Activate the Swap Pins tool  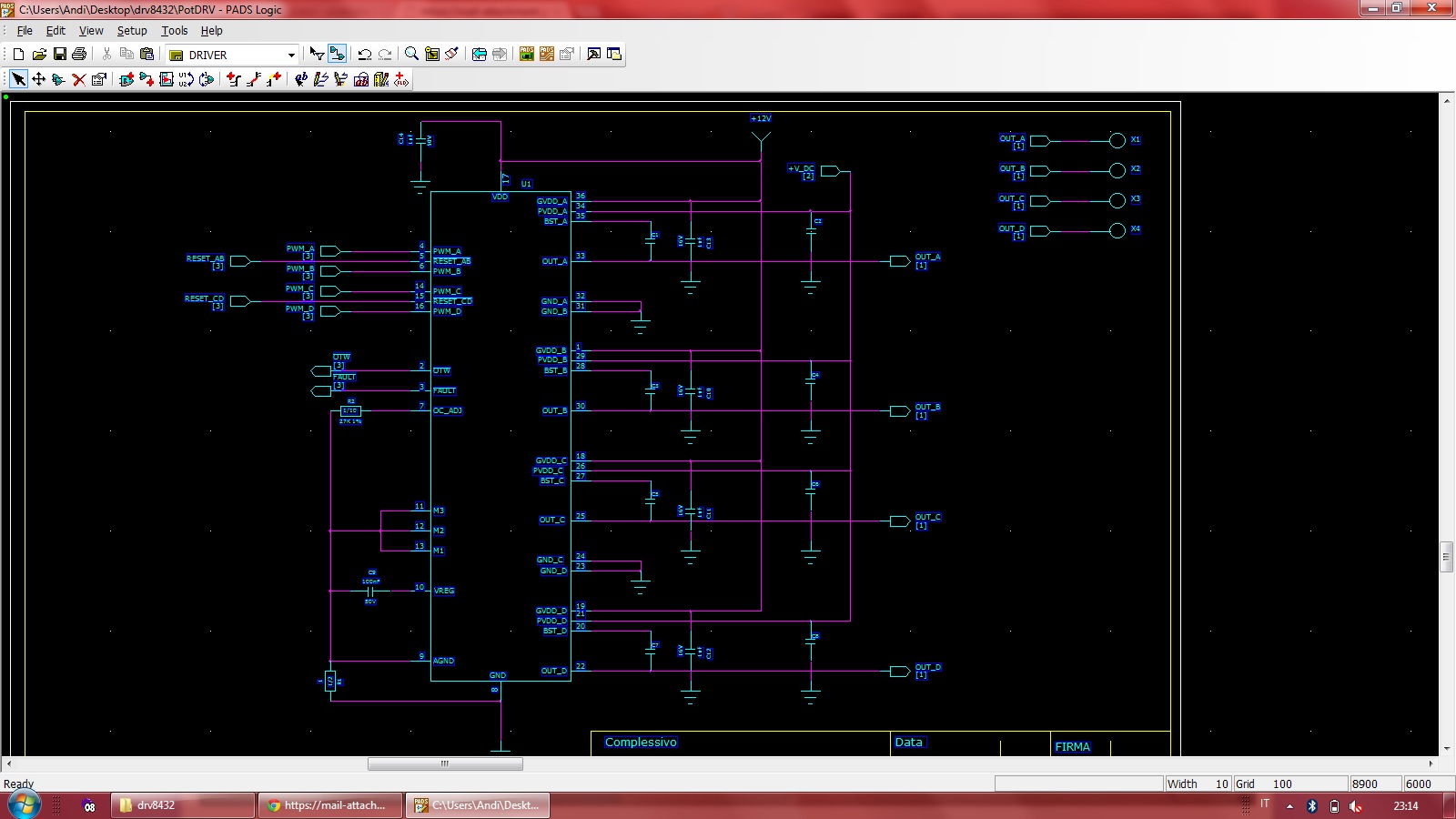[207, 80]
